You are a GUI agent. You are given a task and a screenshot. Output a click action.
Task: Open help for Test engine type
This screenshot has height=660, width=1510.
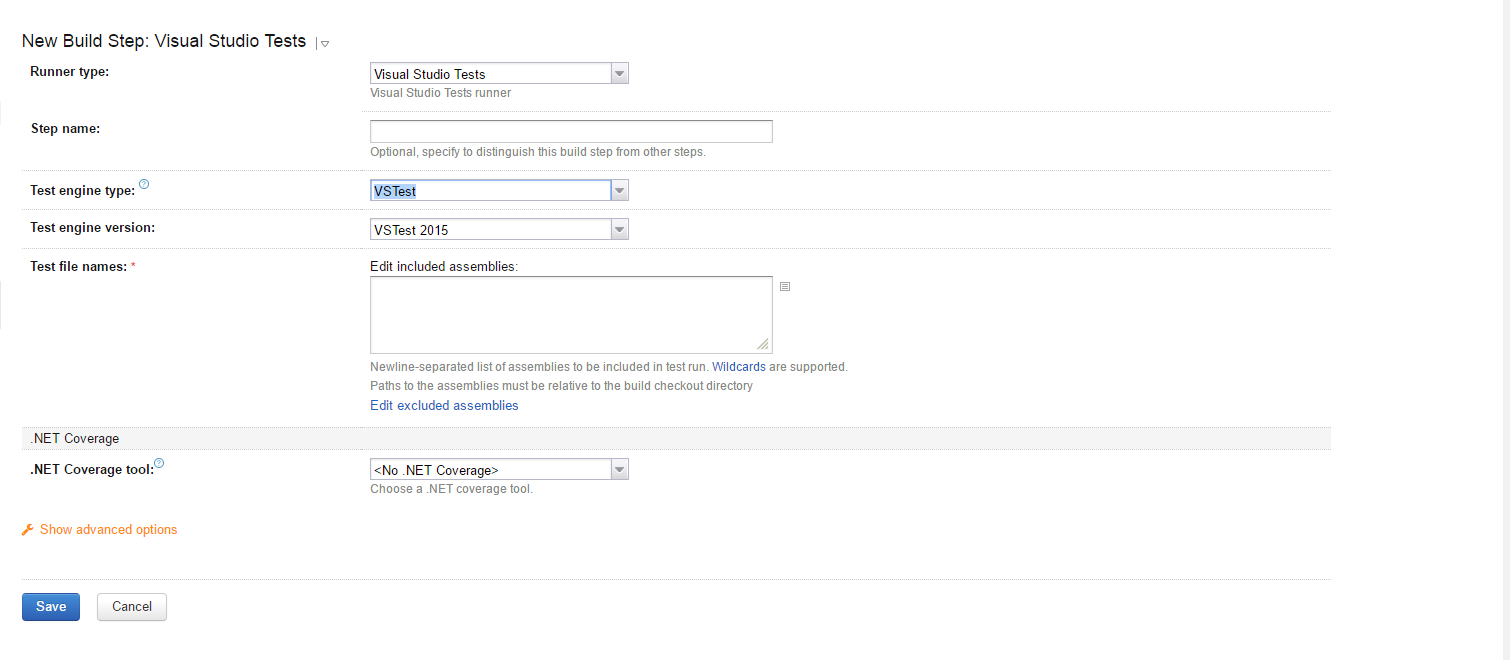point(144,184)
